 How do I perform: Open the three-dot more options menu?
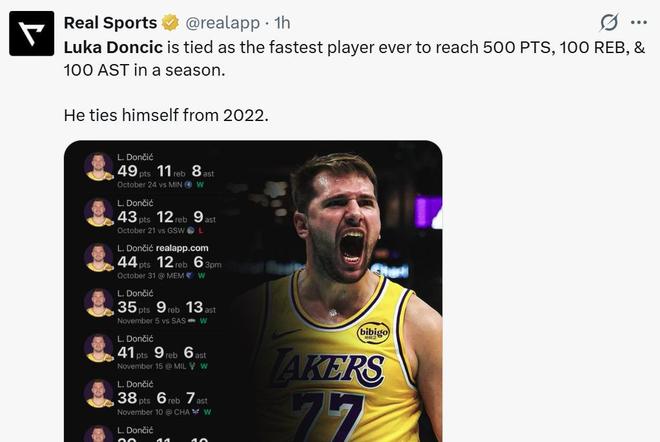(639, 23)
